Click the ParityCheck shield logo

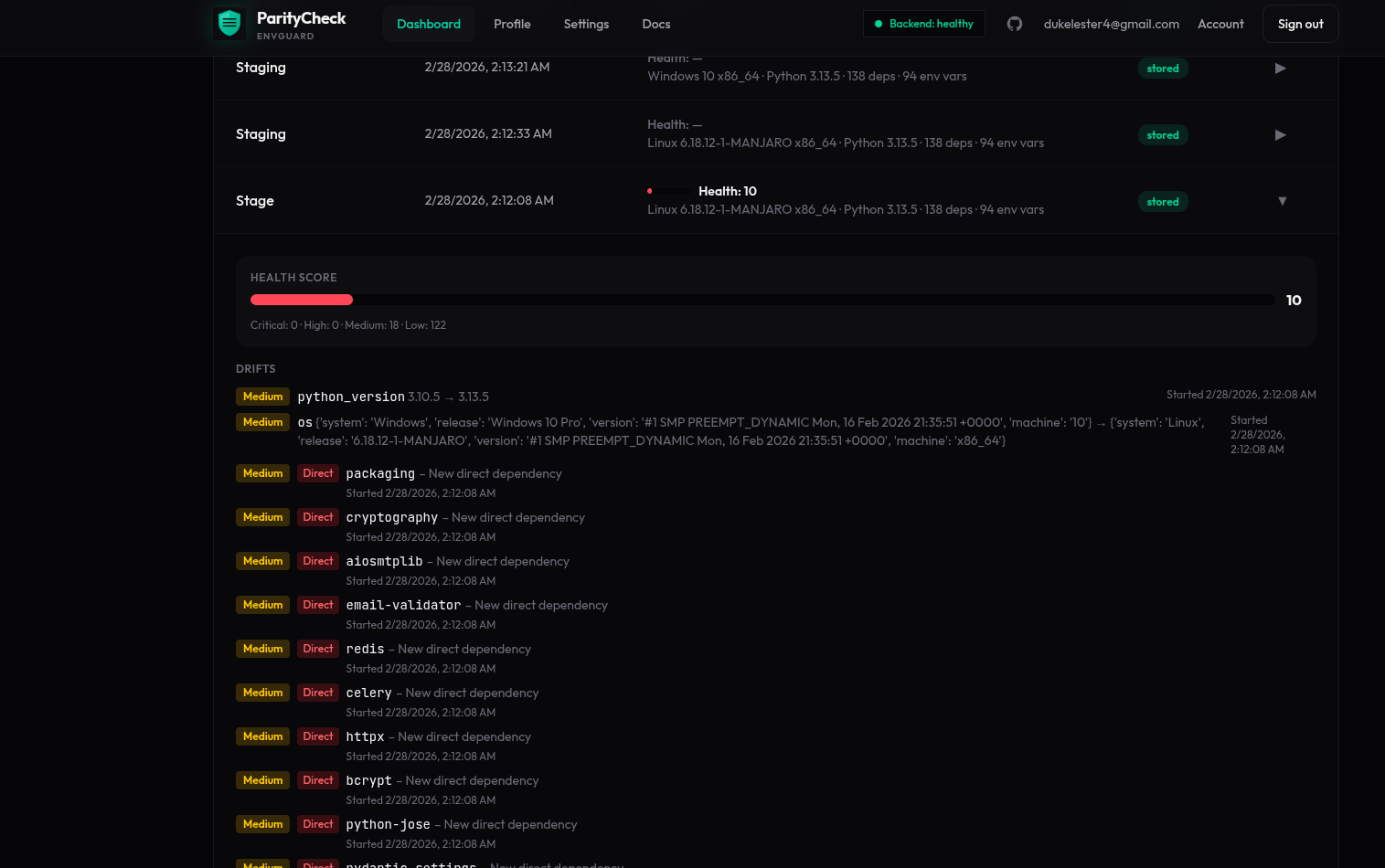pyautogui.click(x=229, y=23)
